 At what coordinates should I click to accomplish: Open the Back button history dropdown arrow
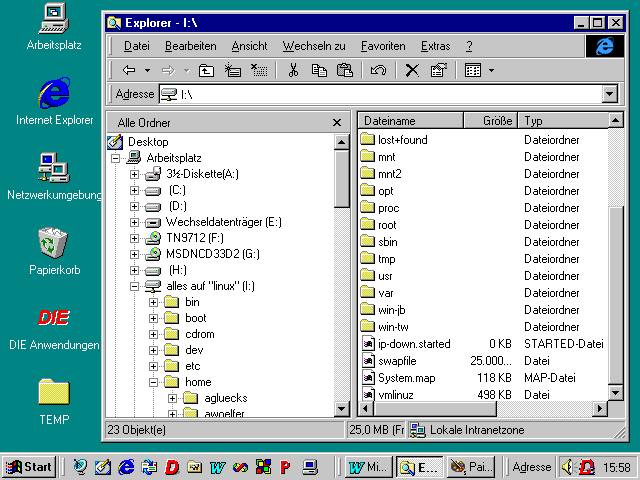pyautogui.click(x=147, y=71)
